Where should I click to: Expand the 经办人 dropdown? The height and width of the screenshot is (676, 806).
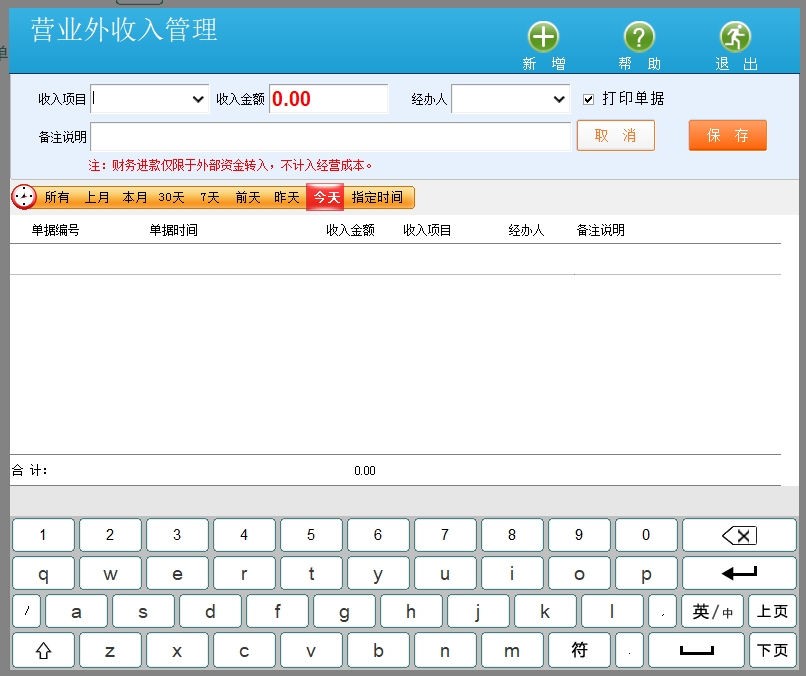pos(559,99)
